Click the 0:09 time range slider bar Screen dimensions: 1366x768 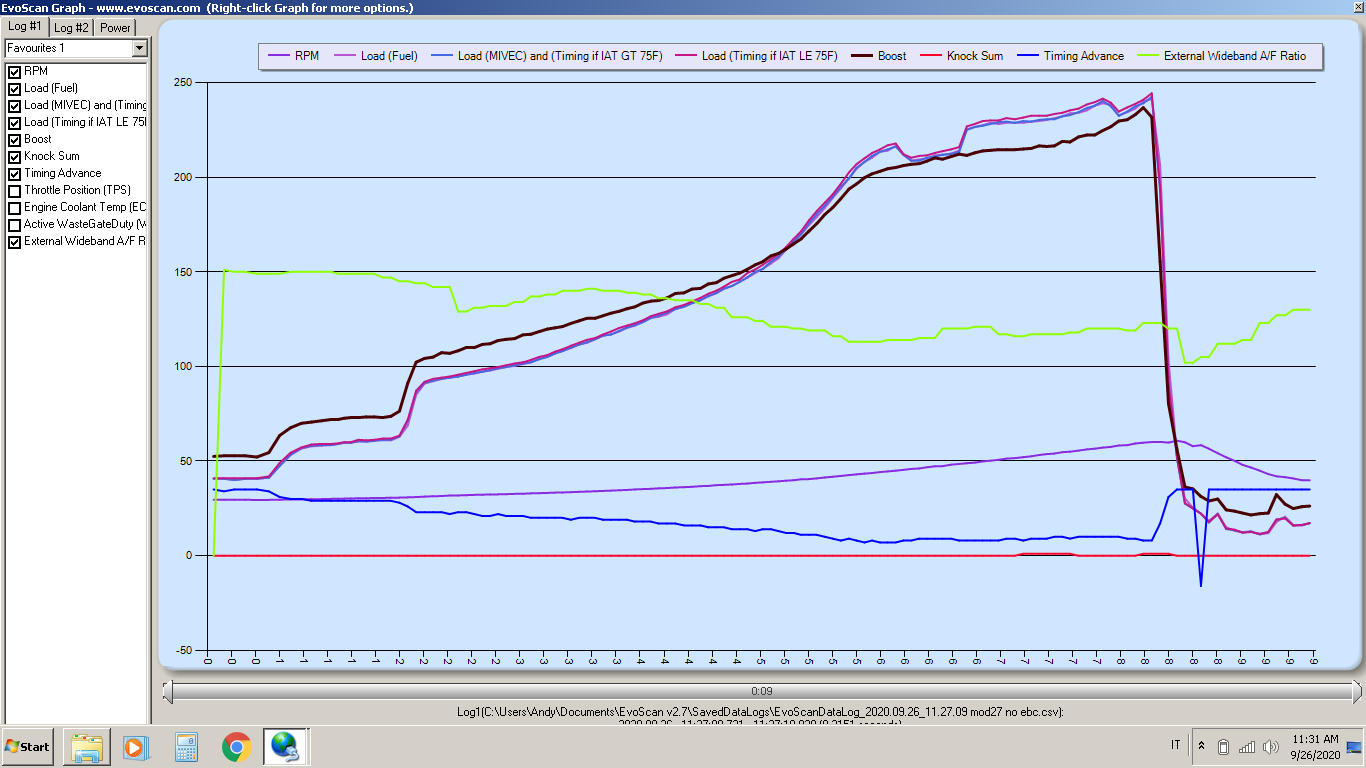point(761,691)
